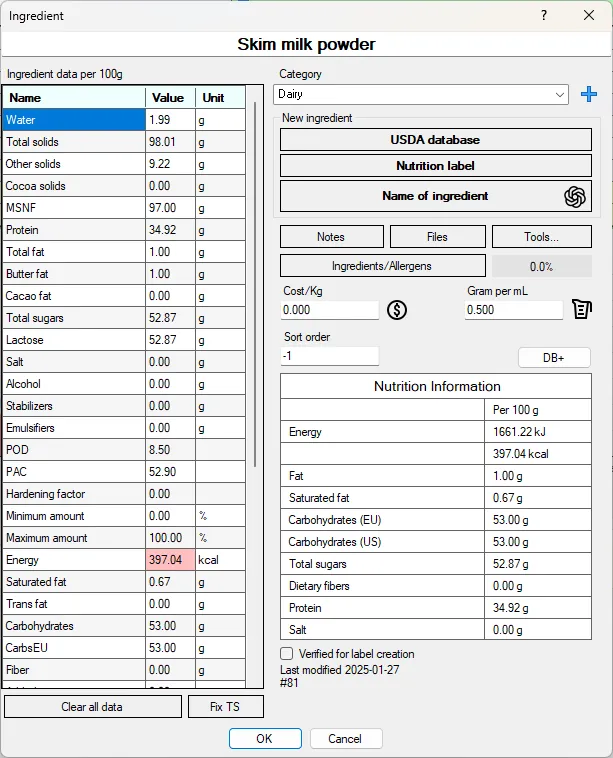Click the Cost/Kg input field
613x758 pixels.
click(x=330, y=310)
